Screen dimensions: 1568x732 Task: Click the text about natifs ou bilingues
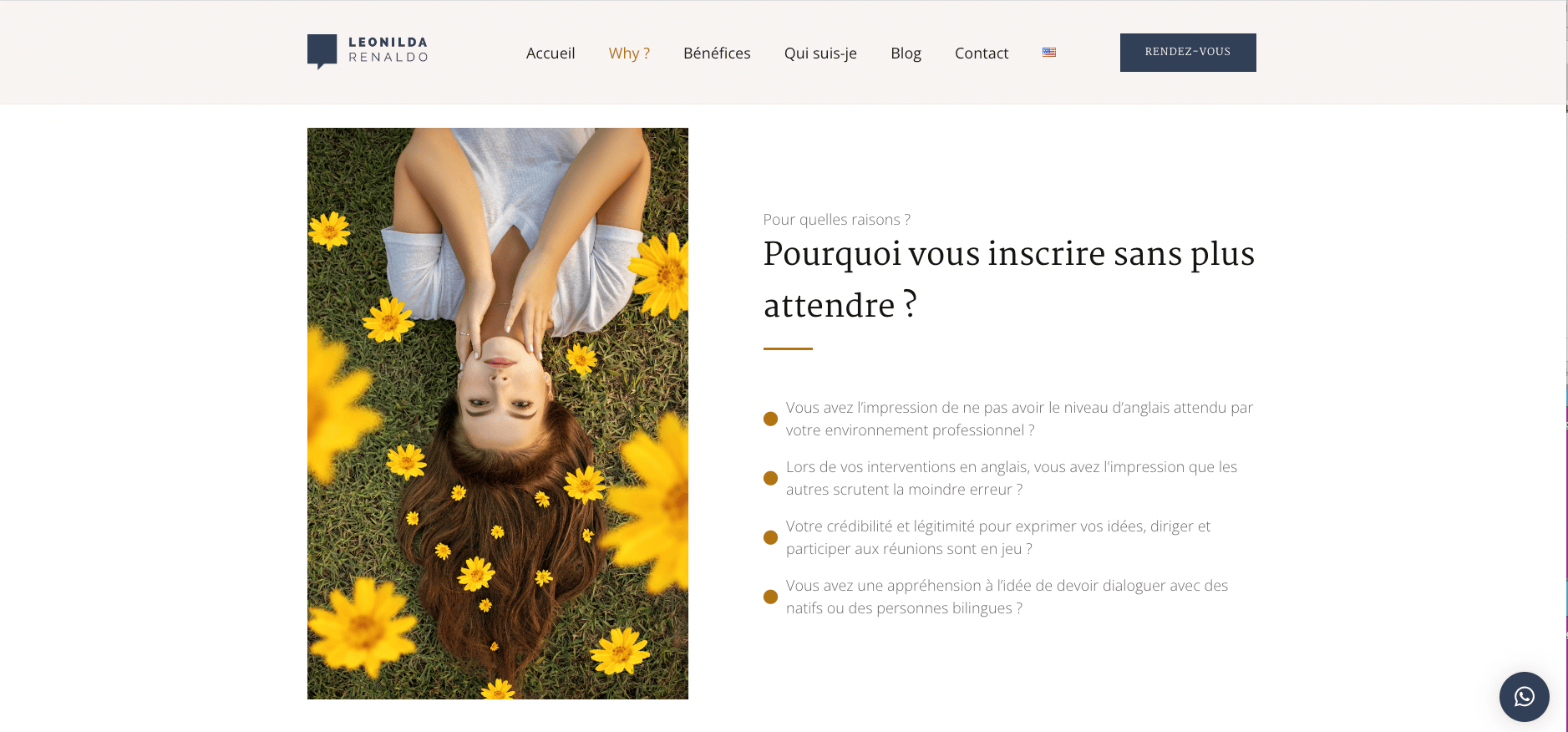tap(1007, 597)
